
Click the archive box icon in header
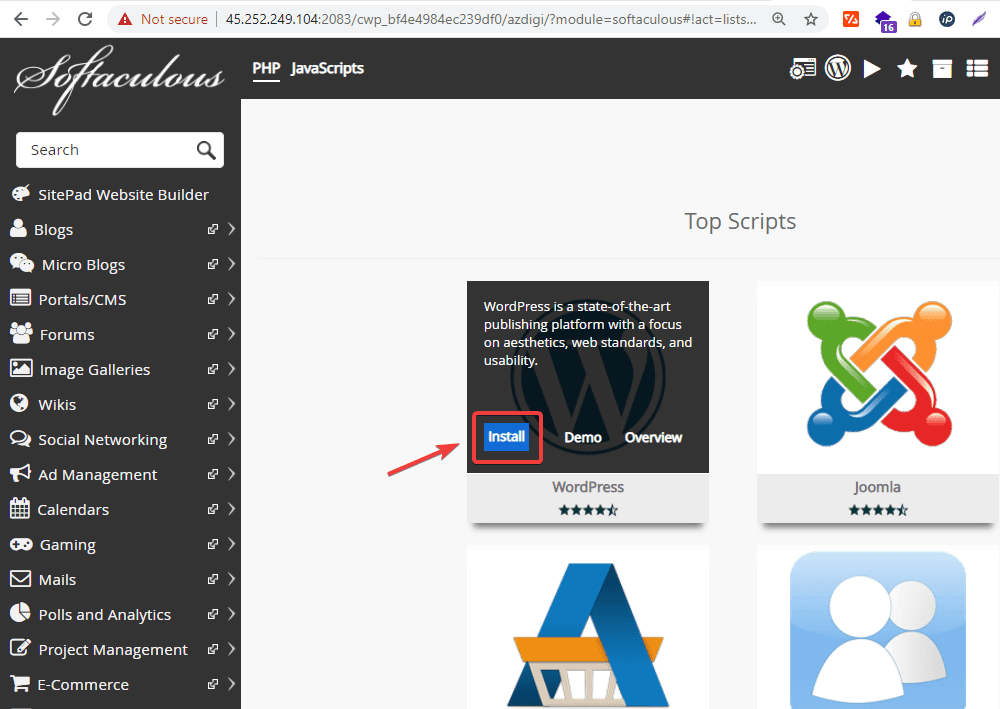click(942, 68)
